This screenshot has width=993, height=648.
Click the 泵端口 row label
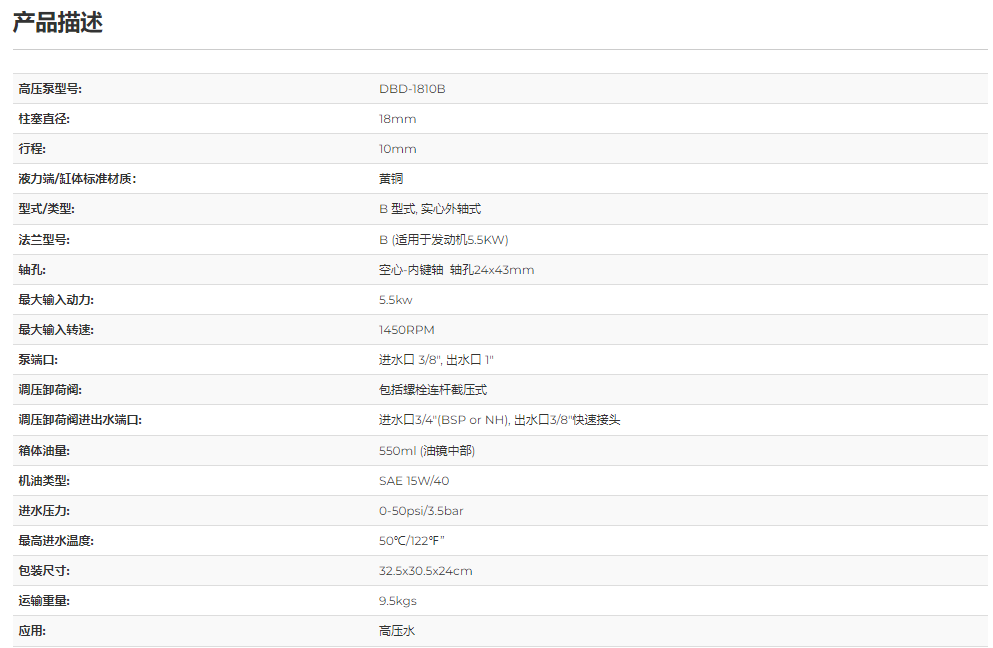click(38, 360)
